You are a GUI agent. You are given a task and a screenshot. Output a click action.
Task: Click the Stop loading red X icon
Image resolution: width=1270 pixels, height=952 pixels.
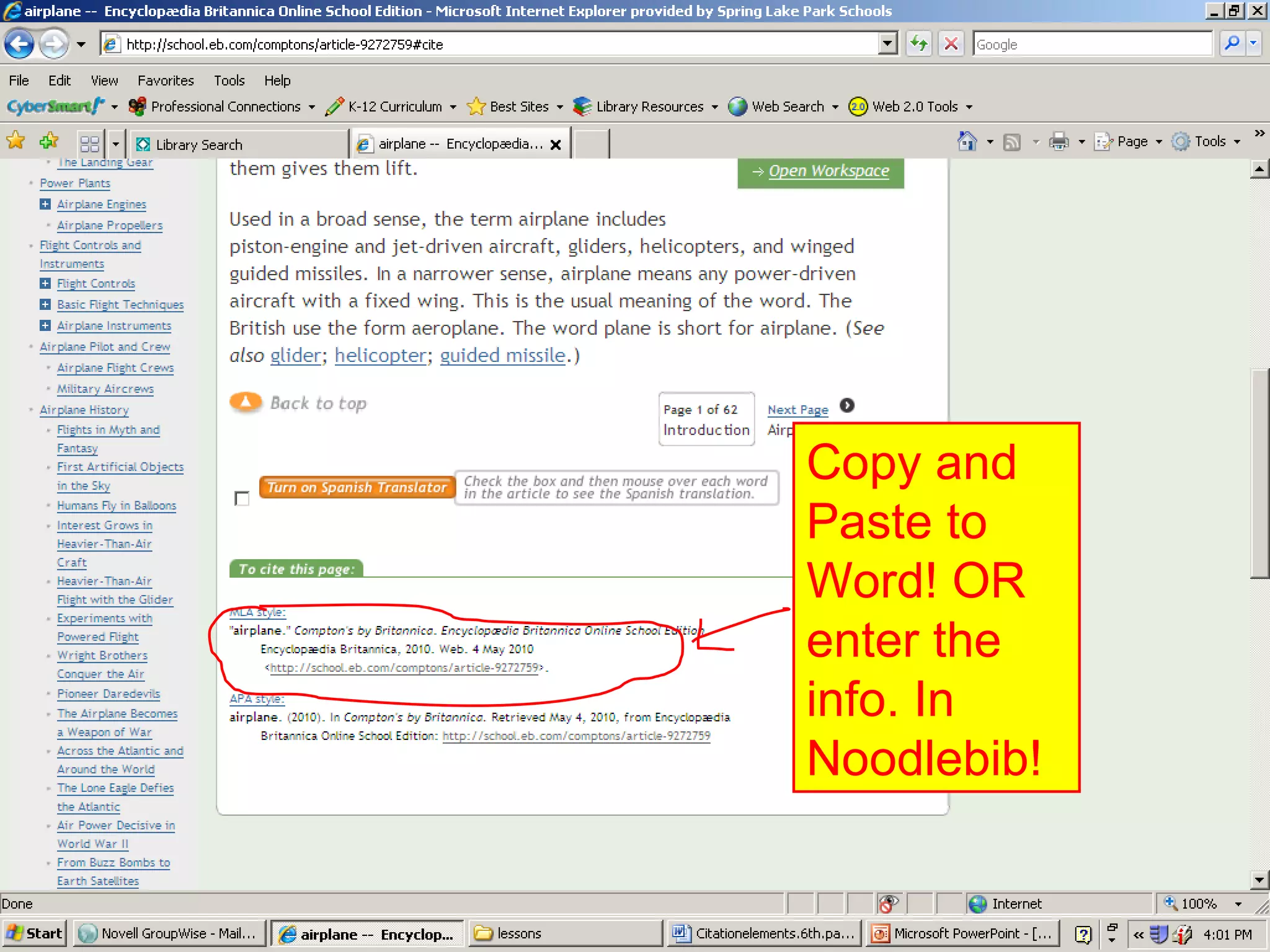point(951,44)
